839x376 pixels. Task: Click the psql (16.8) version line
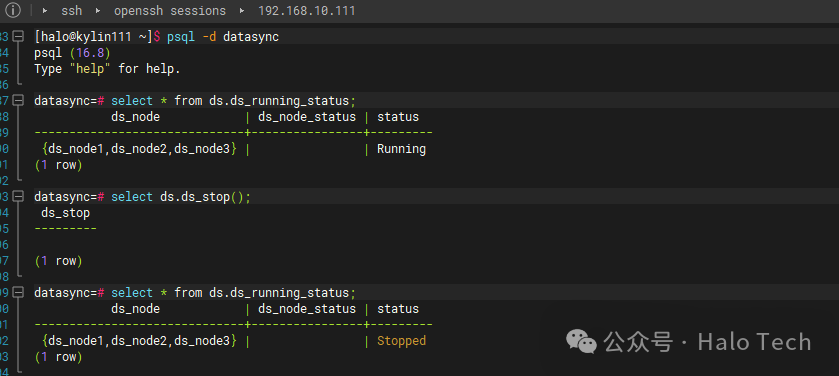point(72,53)
